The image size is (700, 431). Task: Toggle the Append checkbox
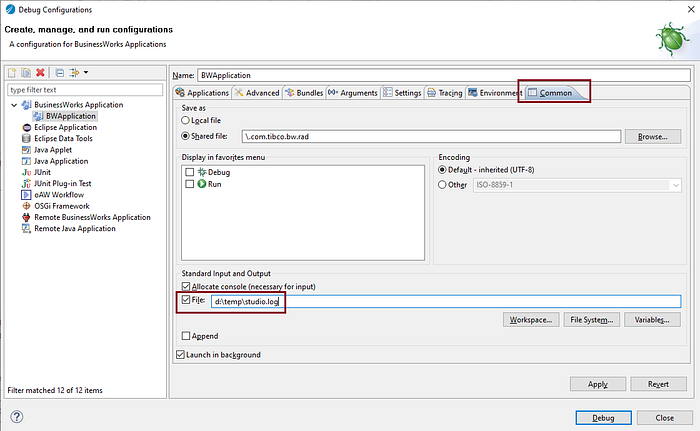click(x=186, y=336)
